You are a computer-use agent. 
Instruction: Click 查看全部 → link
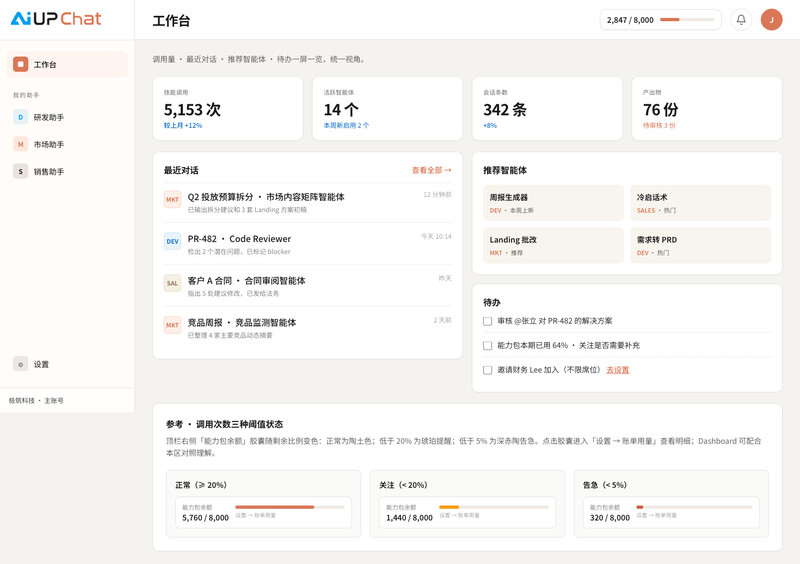[432, 170]
